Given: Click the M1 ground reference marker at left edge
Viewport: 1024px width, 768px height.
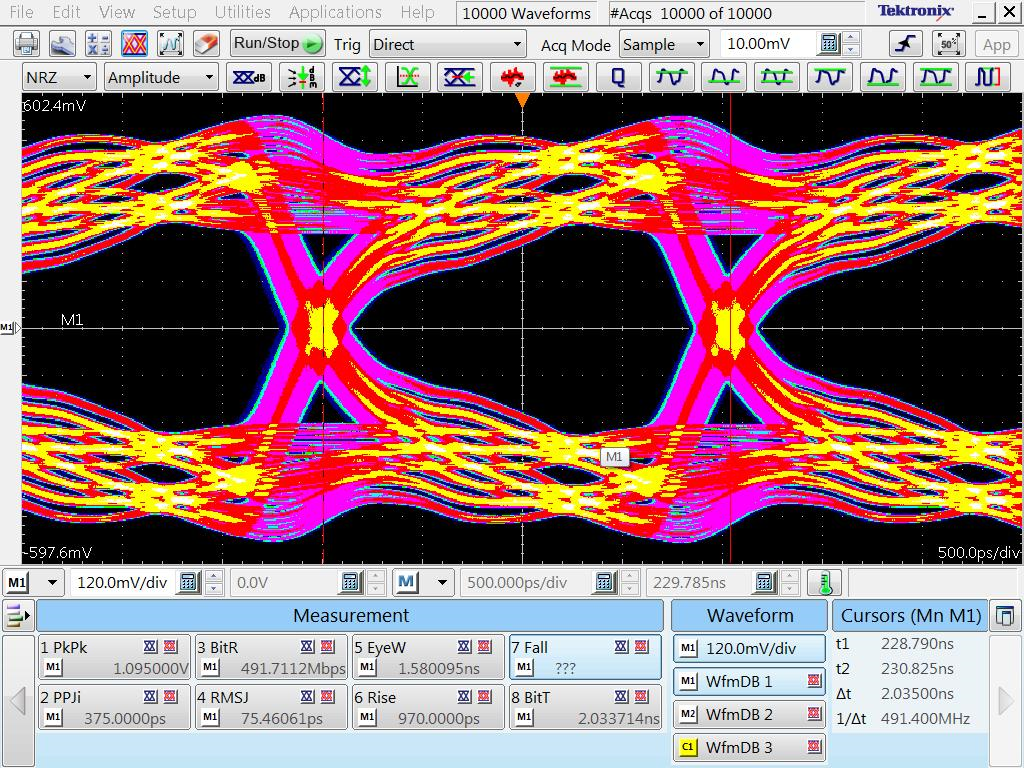Looking at the screenshot, I should tap(10, 328).
